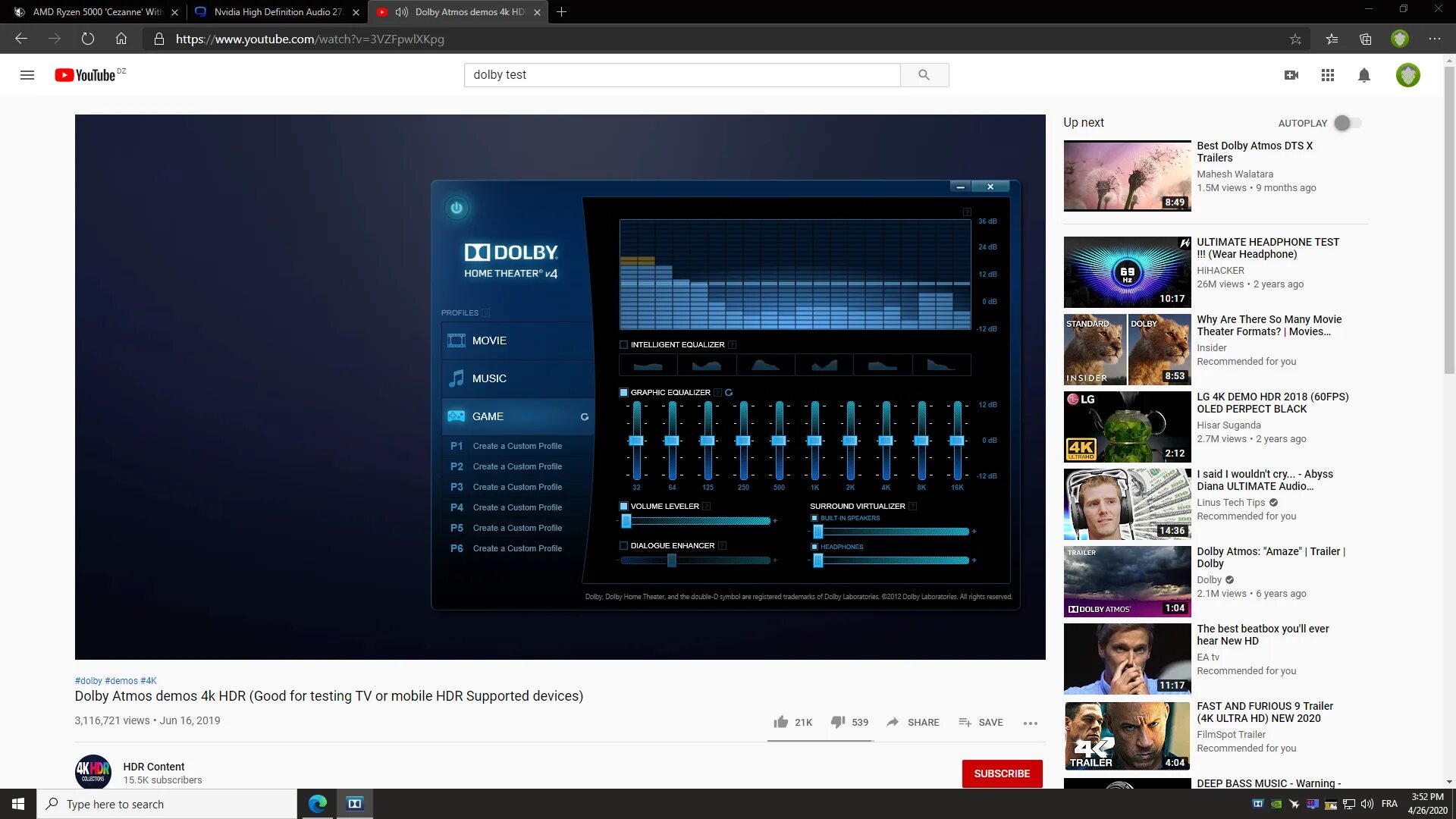The image size is (1456, 819).
Task: Open the HDR Content channel name
Action: (154, 767)
